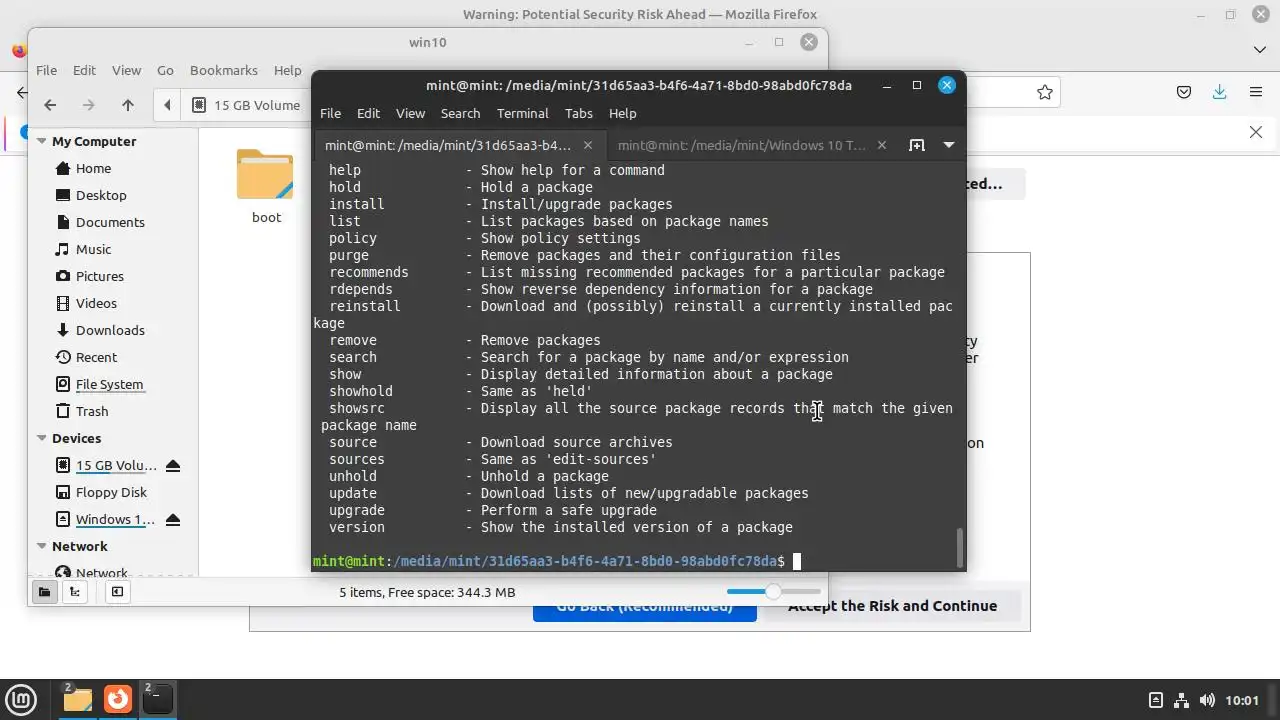
Task: Open terminal Search menu
Action: pyautogui.click(x=460, y=113)
